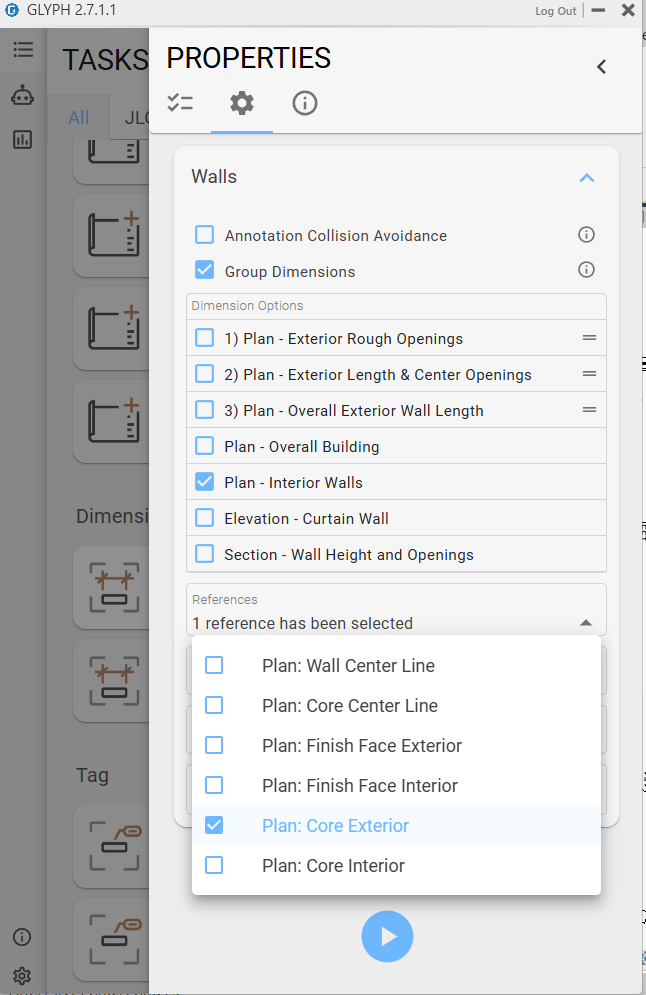Click the settings gear at sidebar bottom
Viewport: 646px width, 995px height.
22,976
